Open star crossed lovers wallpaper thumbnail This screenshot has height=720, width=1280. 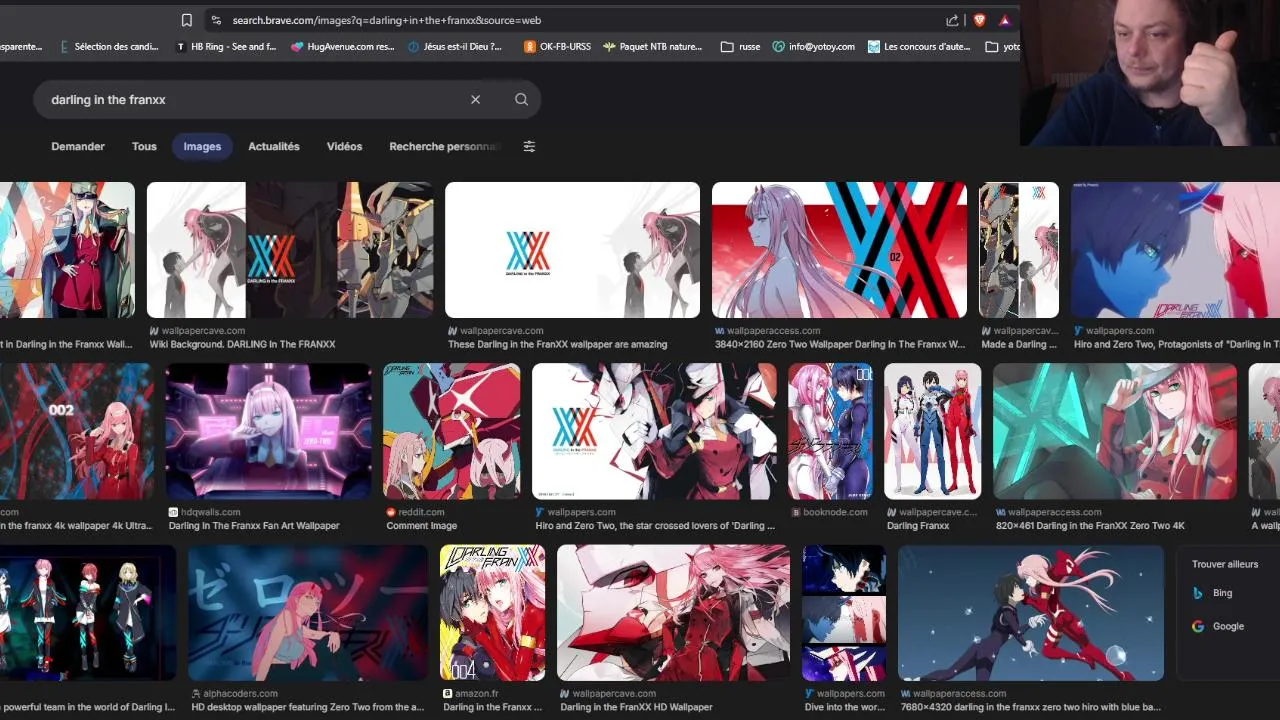pyautogui.click(x=654, y=431)
